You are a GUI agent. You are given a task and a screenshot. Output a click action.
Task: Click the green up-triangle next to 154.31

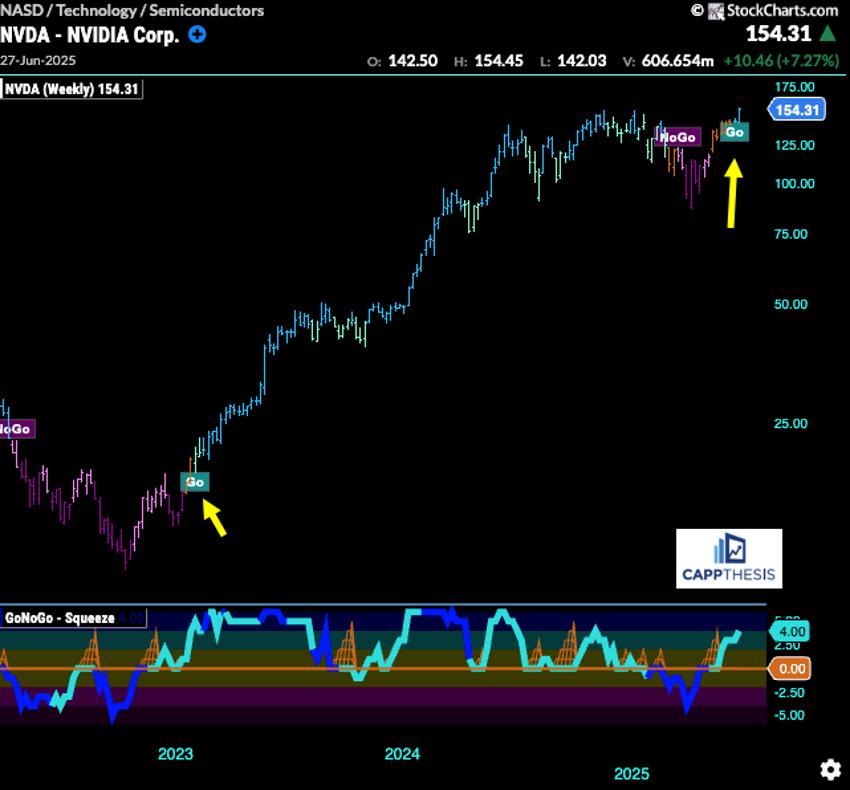click(x=827, y=34)
